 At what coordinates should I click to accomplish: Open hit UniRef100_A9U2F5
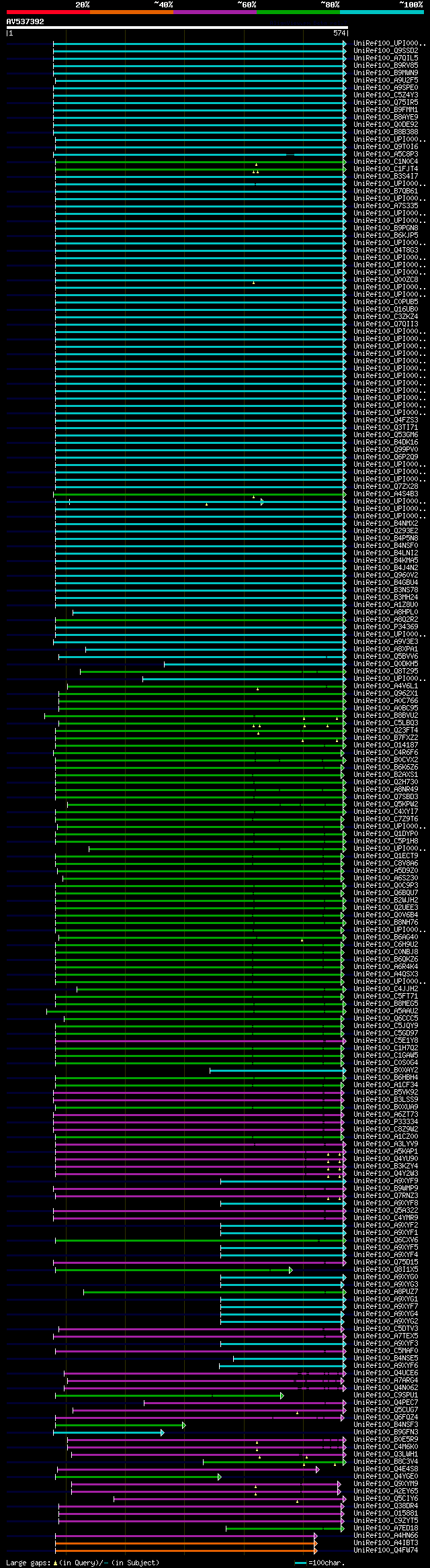pos(386,80)
